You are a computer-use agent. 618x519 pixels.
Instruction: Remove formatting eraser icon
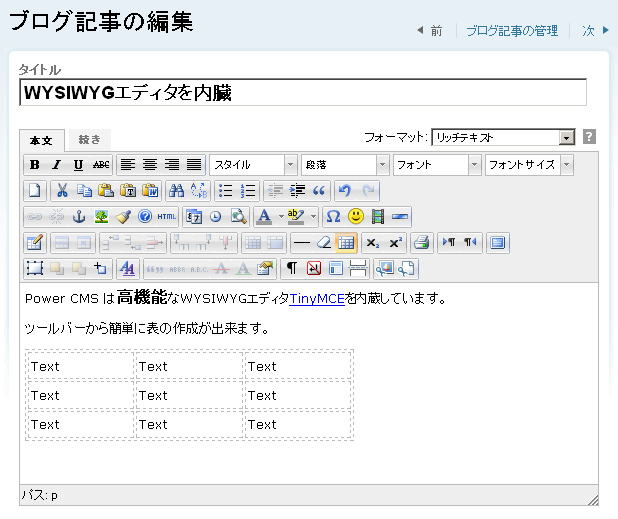coord(324,243)
